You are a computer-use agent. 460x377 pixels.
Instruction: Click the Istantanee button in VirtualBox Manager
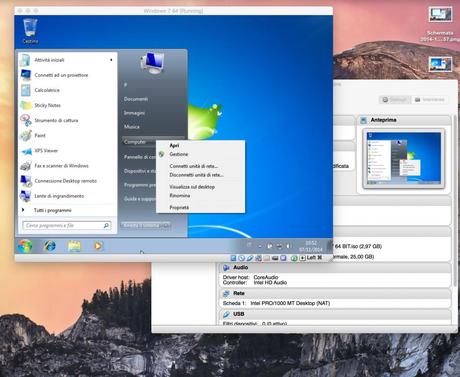[x=429, y=100]
